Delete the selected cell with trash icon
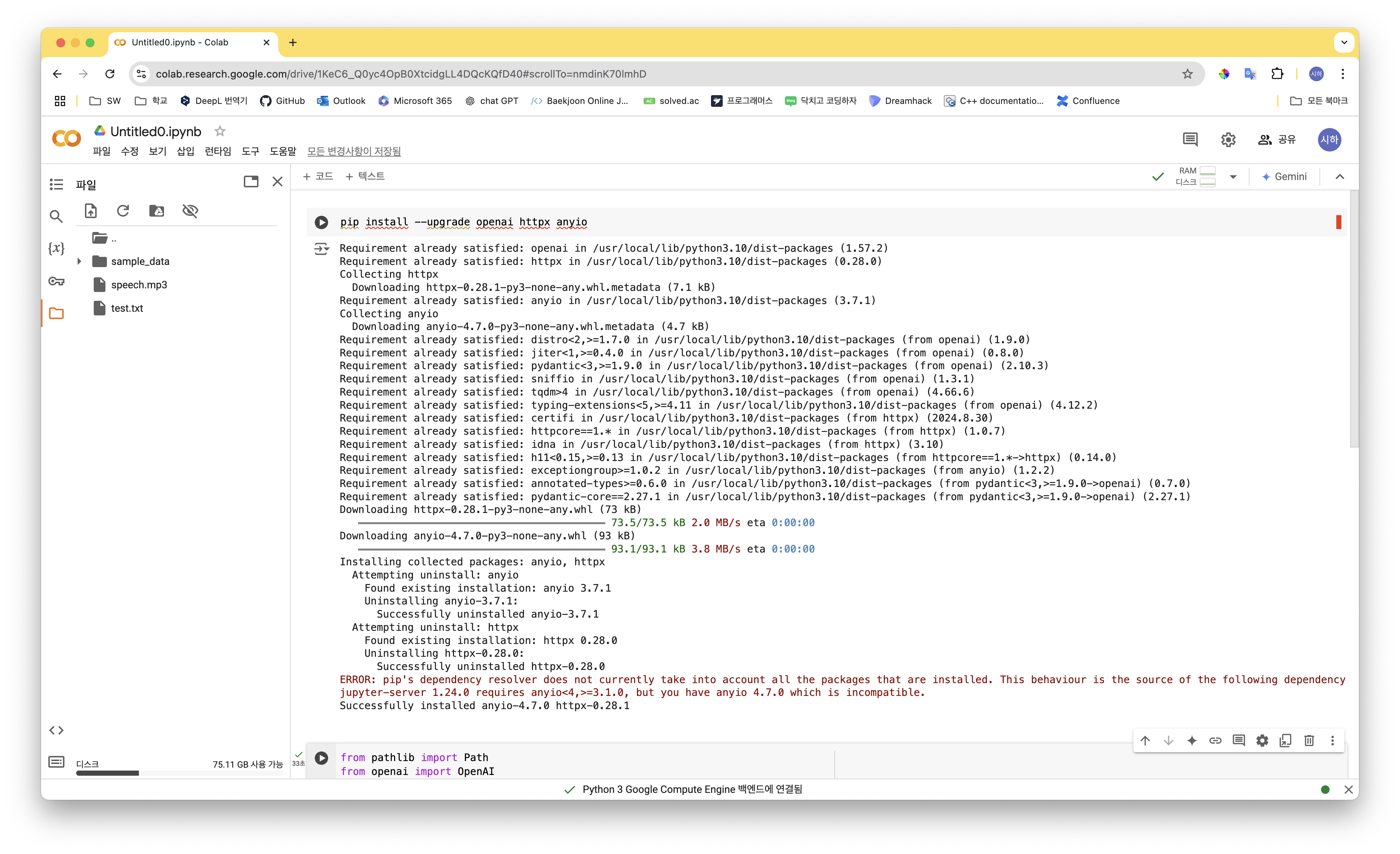 pyautogui.click(x=1308, y=741)
